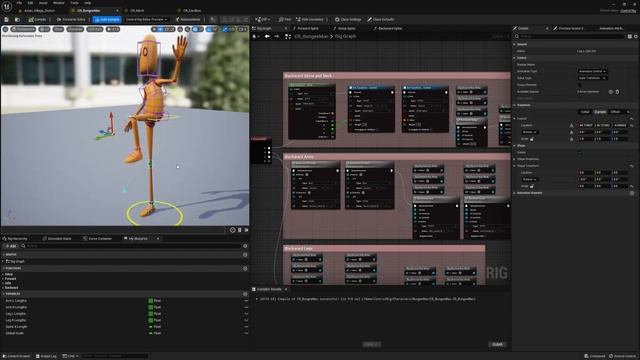
Task: Switch execution to Forwards Solve
Action: (x=71, y=20)
